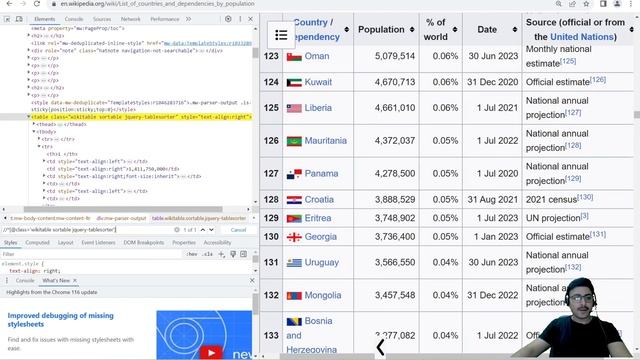The width and height of the screenshot is (640, 360).
Task: Cancel the element search
Action: pyautogui.click(x=238, y=230)
